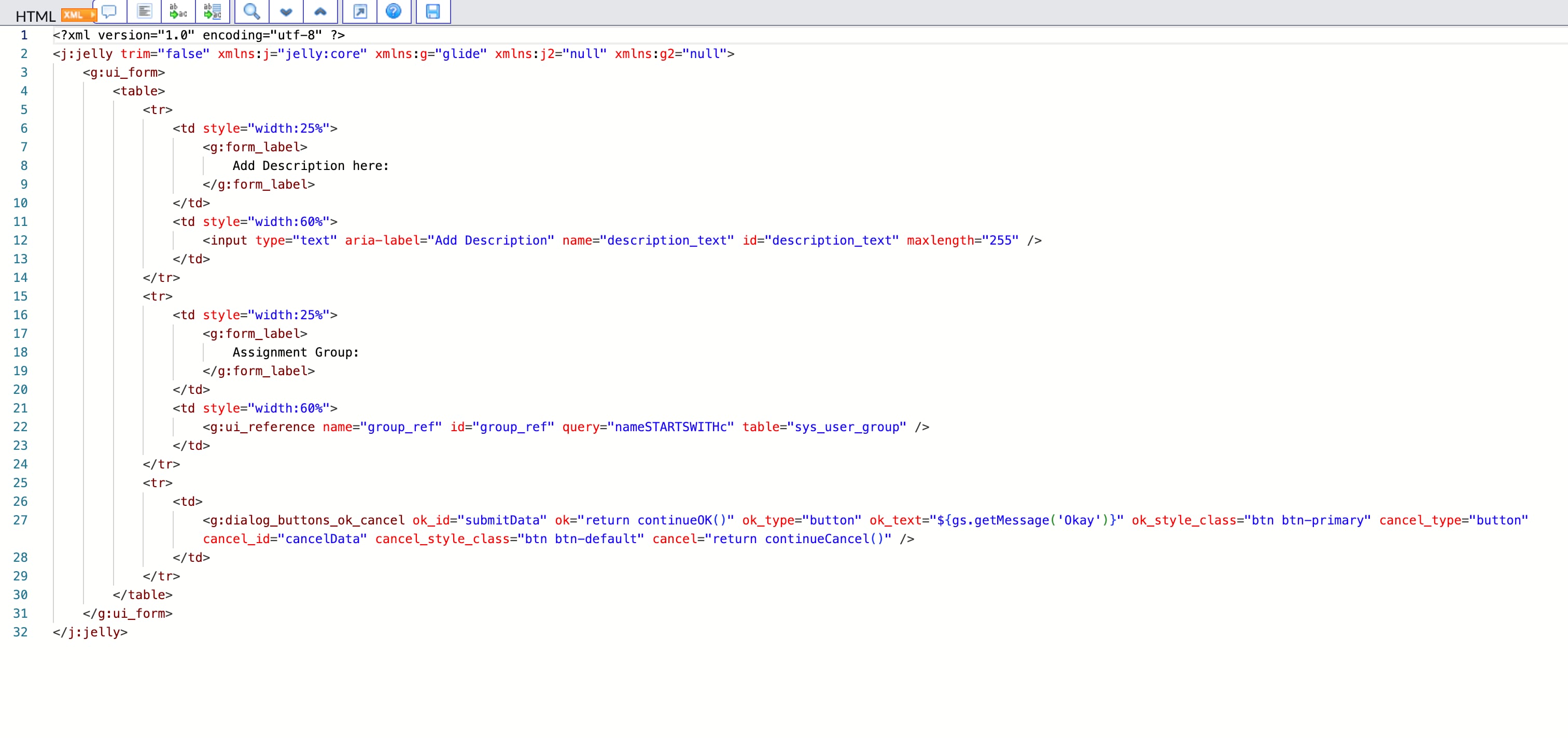Click line number 1 in gutter
1568x738 pixels.
click(x=24, y=35)
